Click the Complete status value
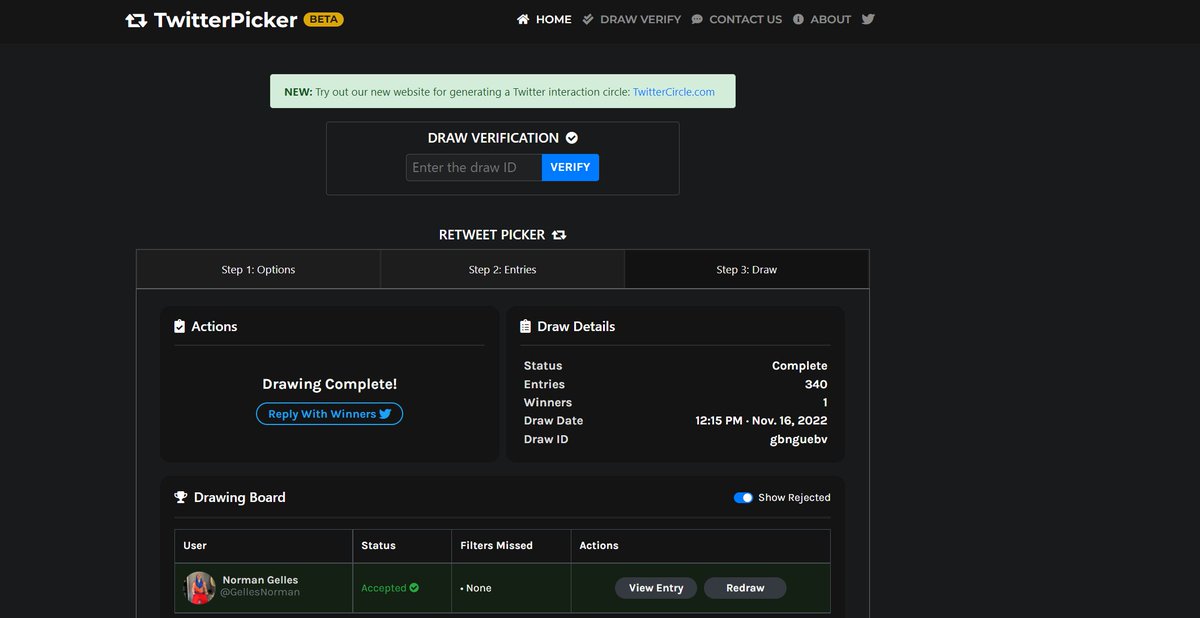This screenshot has height=618, width=1200. click(x=800, y=366)
